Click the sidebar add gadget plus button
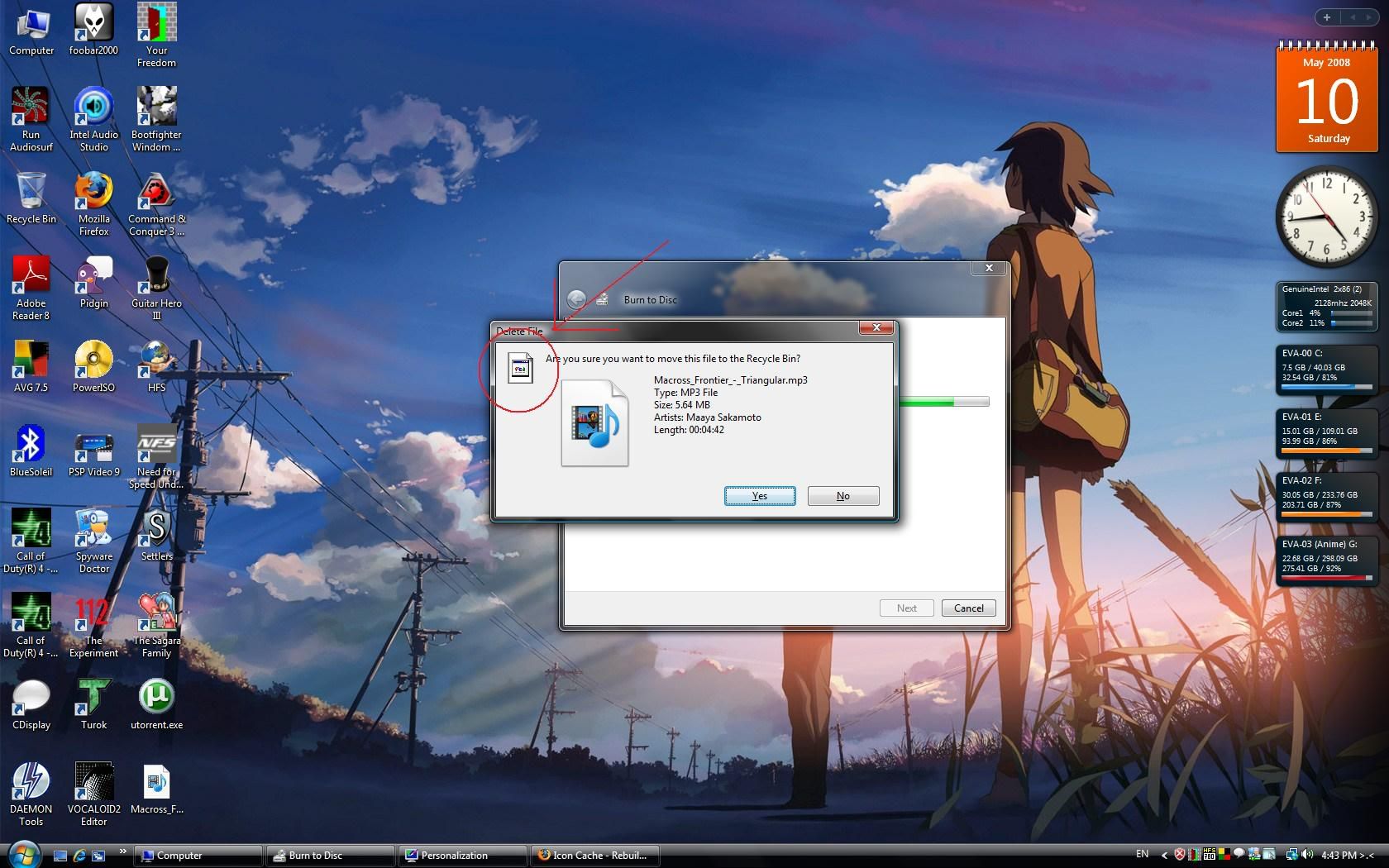 coord(1327,17)
